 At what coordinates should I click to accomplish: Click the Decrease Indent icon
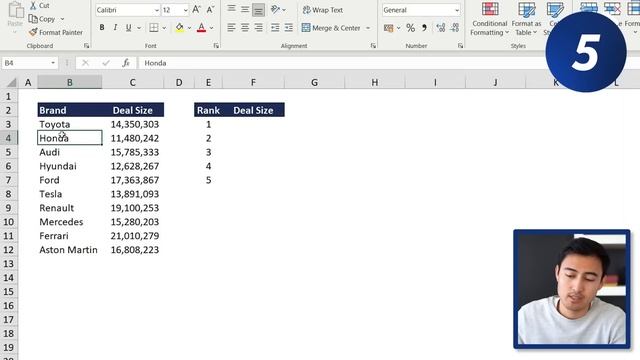tap(275, 28)
